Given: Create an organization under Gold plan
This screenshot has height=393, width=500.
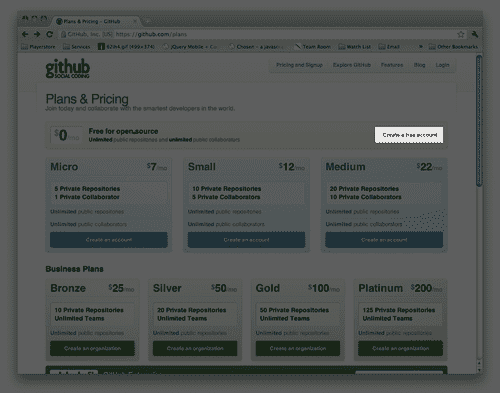Looking at the screenshot, I should coord(298,348).
